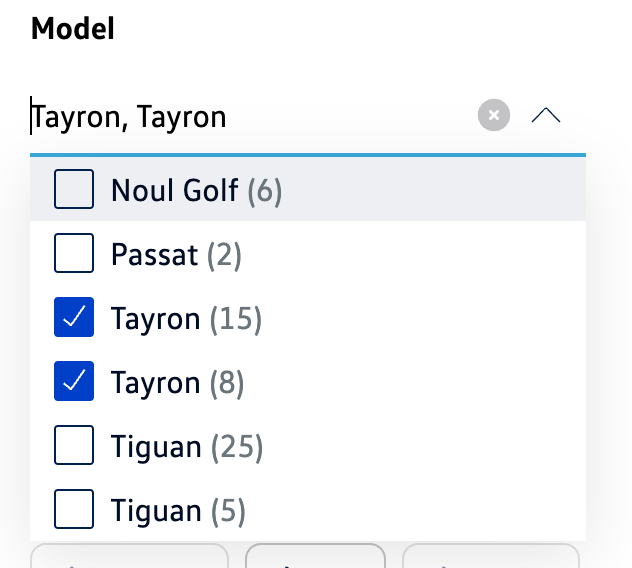This screenshot has width=632, height=568.
Task: Enable the Tiguan (25) checkbox
Action: tap(74, 446)
